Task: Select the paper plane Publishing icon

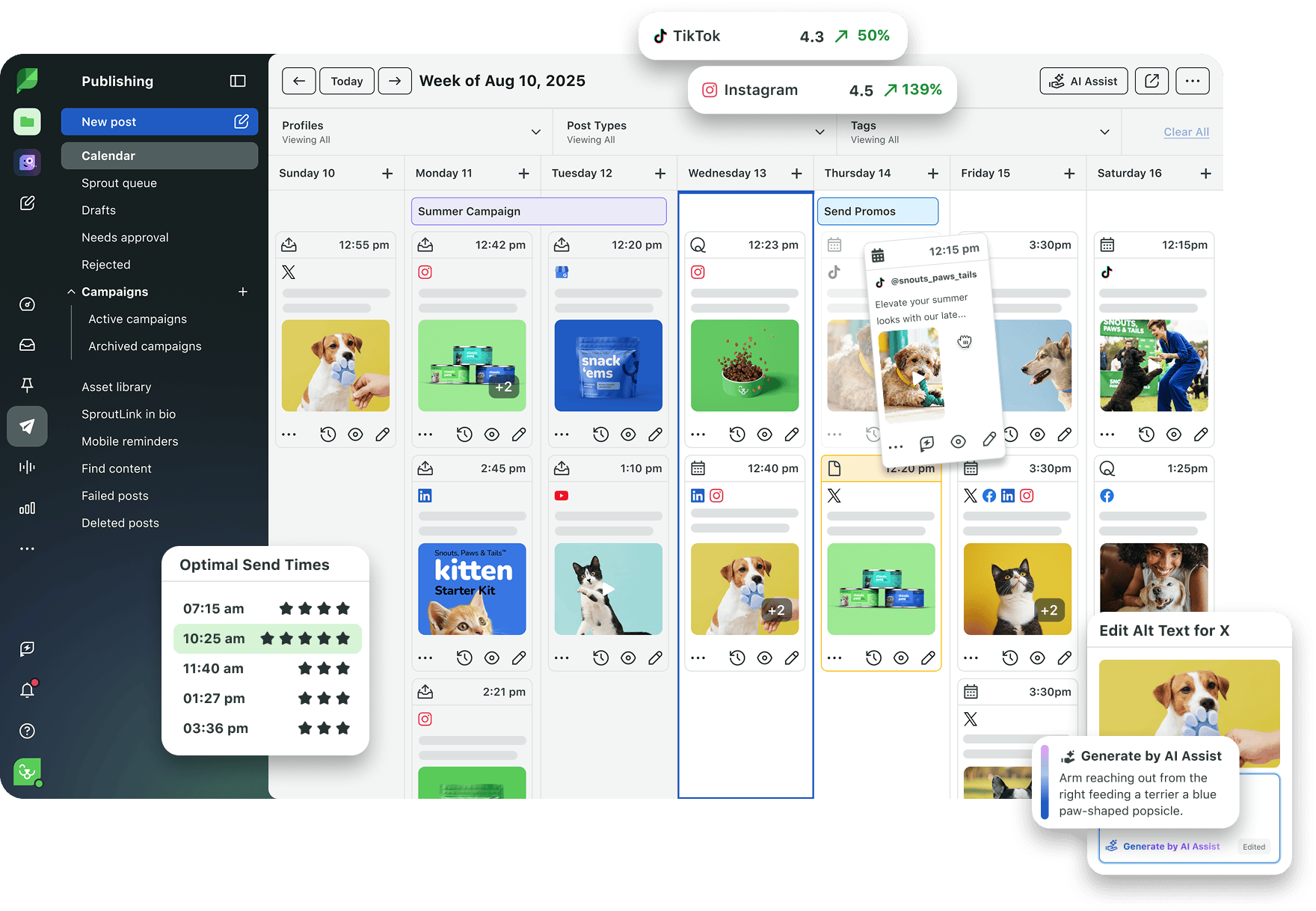Action: tap(27, 426)
